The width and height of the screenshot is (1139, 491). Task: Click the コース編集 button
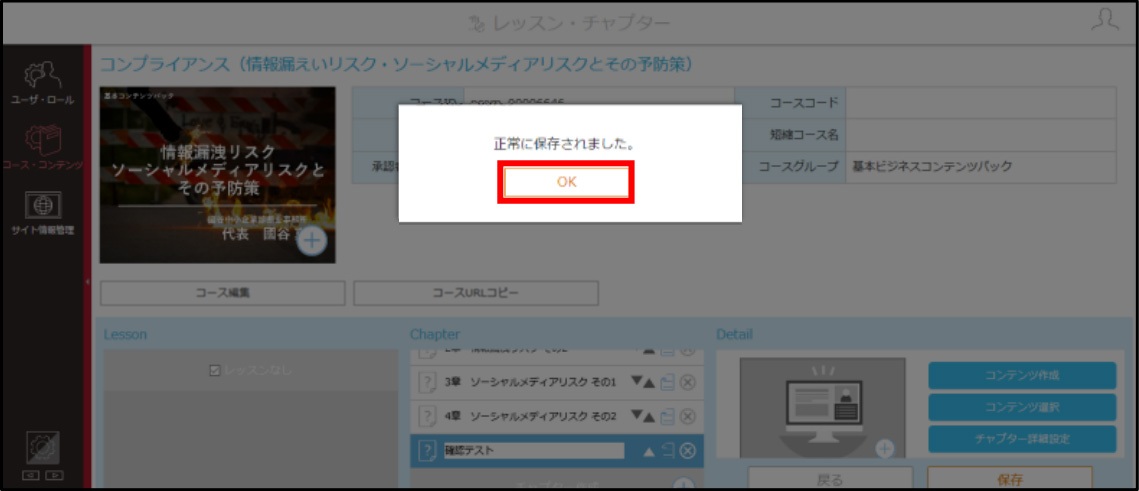pos(223,293)
